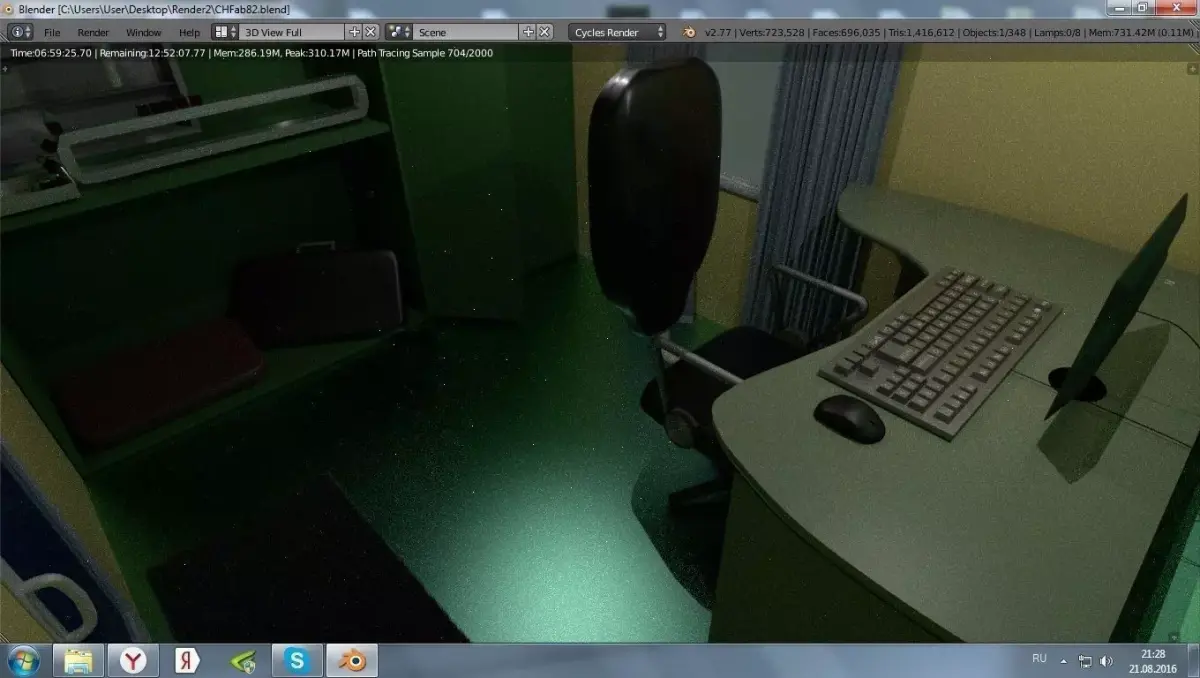
Task: Open the File menu
Action: [x=52, y=32]
